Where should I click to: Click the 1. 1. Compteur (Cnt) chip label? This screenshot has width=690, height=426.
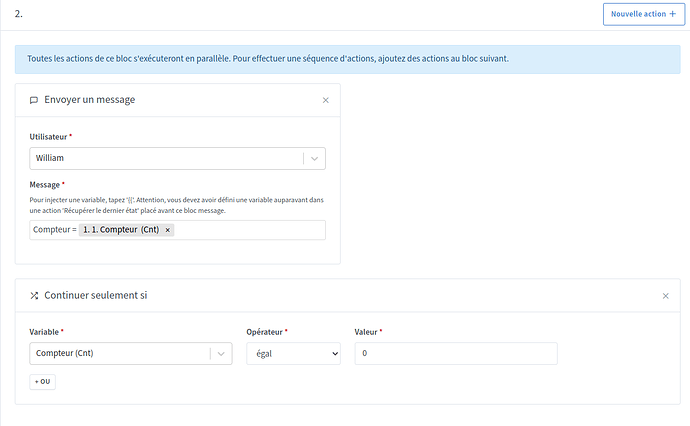coord(120,230)
